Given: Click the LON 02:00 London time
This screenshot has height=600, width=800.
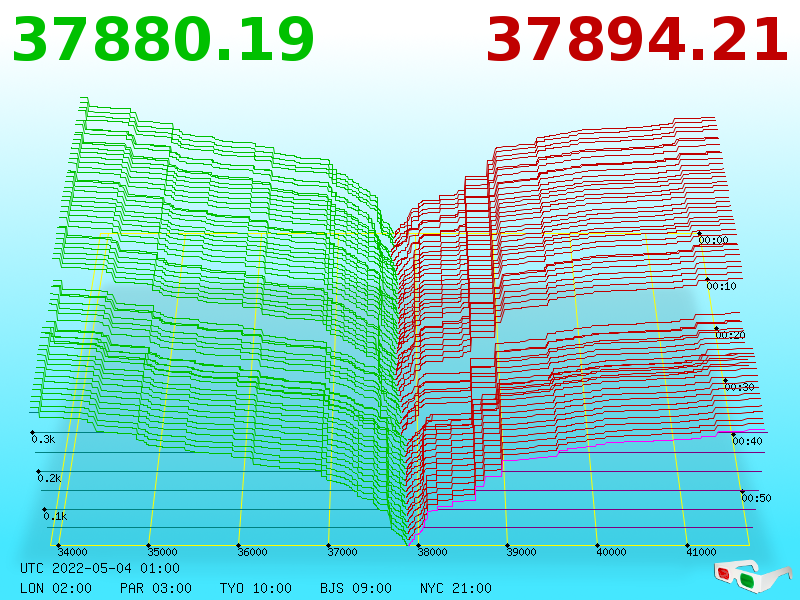Looking at the screenshot, I should 56,588.
